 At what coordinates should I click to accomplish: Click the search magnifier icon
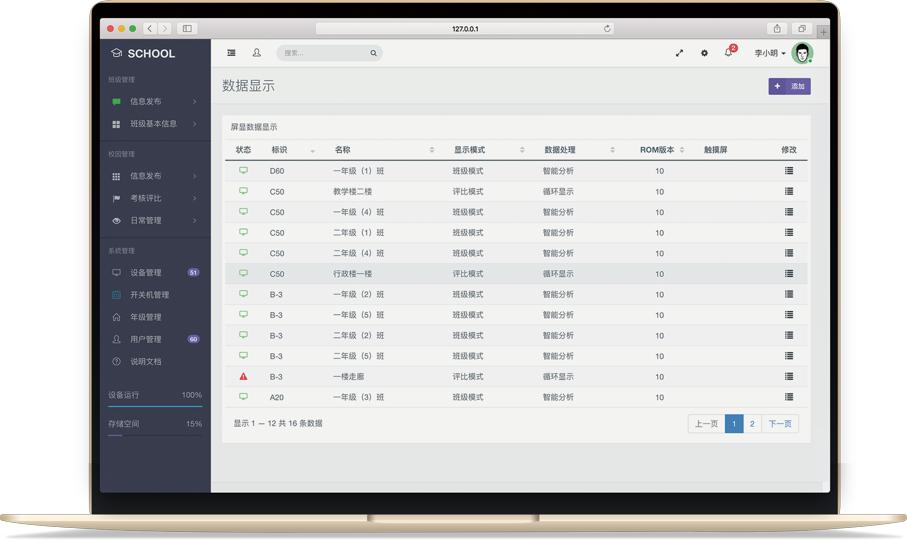pos(374,53)
